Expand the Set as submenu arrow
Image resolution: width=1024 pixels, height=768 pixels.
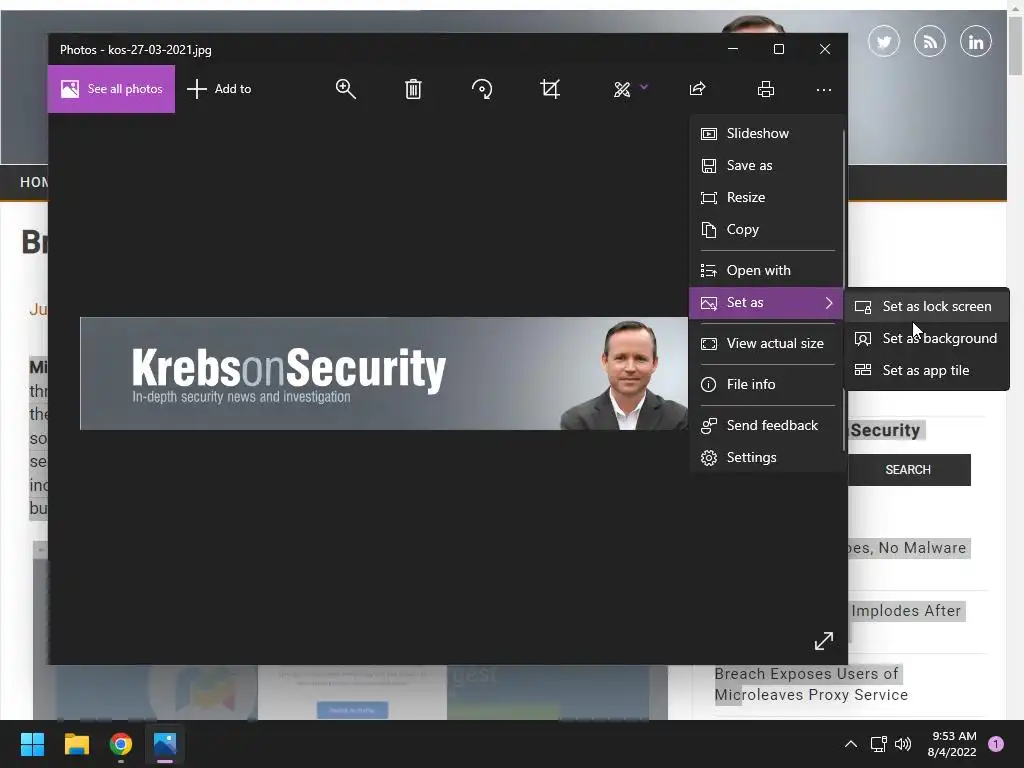[x=829, y=302]
